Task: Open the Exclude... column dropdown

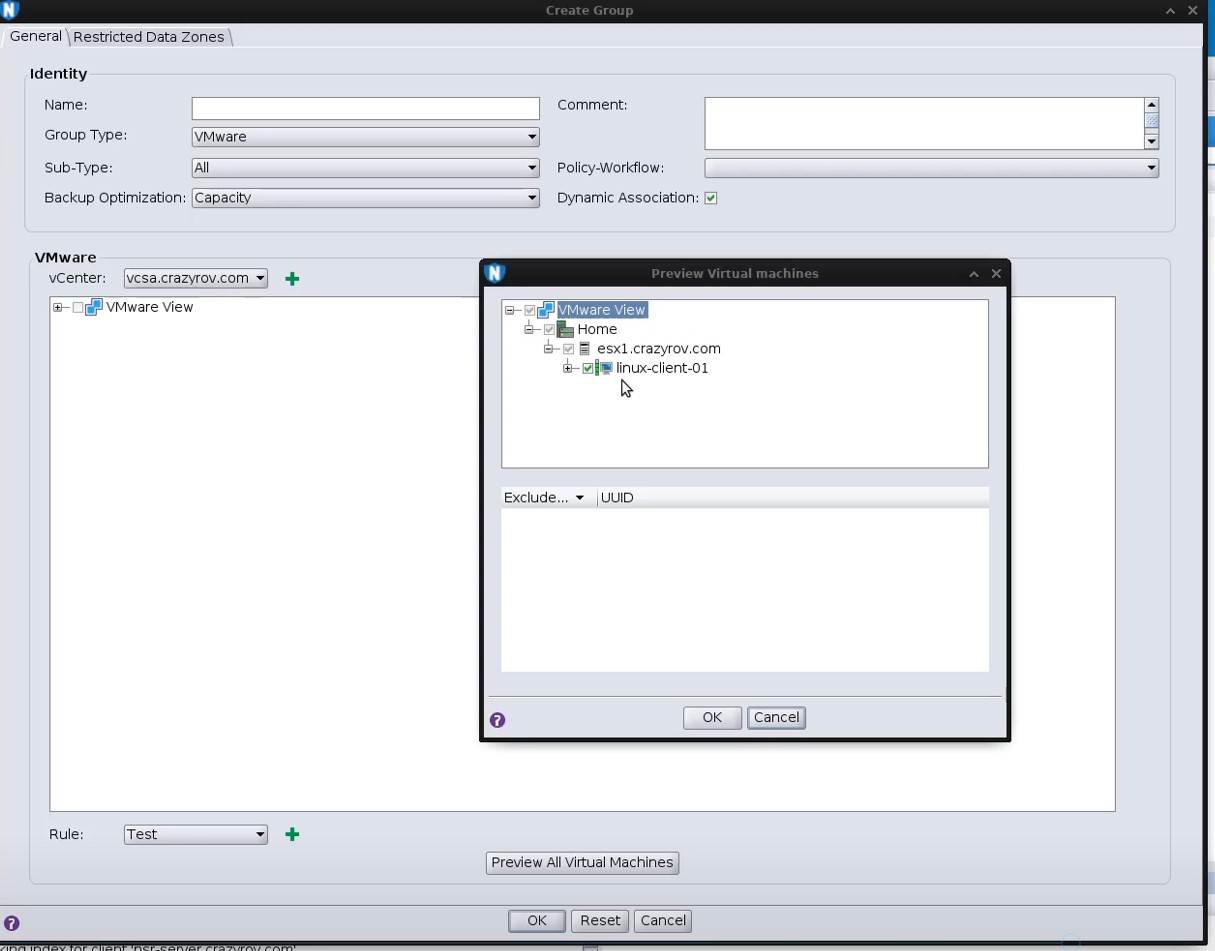Action: (579, 498)
